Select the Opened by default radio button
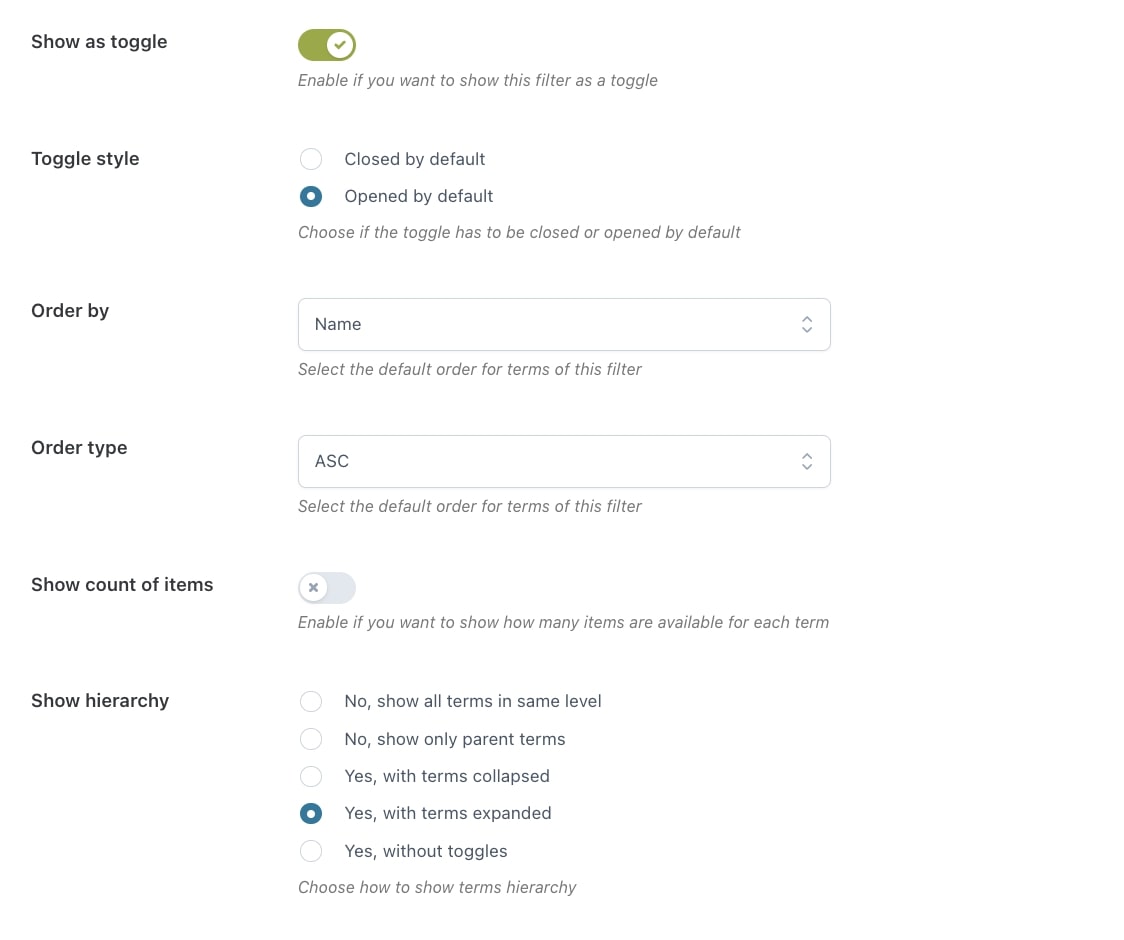The width and height of the screenshot is (1124, 940). (311, 196)
